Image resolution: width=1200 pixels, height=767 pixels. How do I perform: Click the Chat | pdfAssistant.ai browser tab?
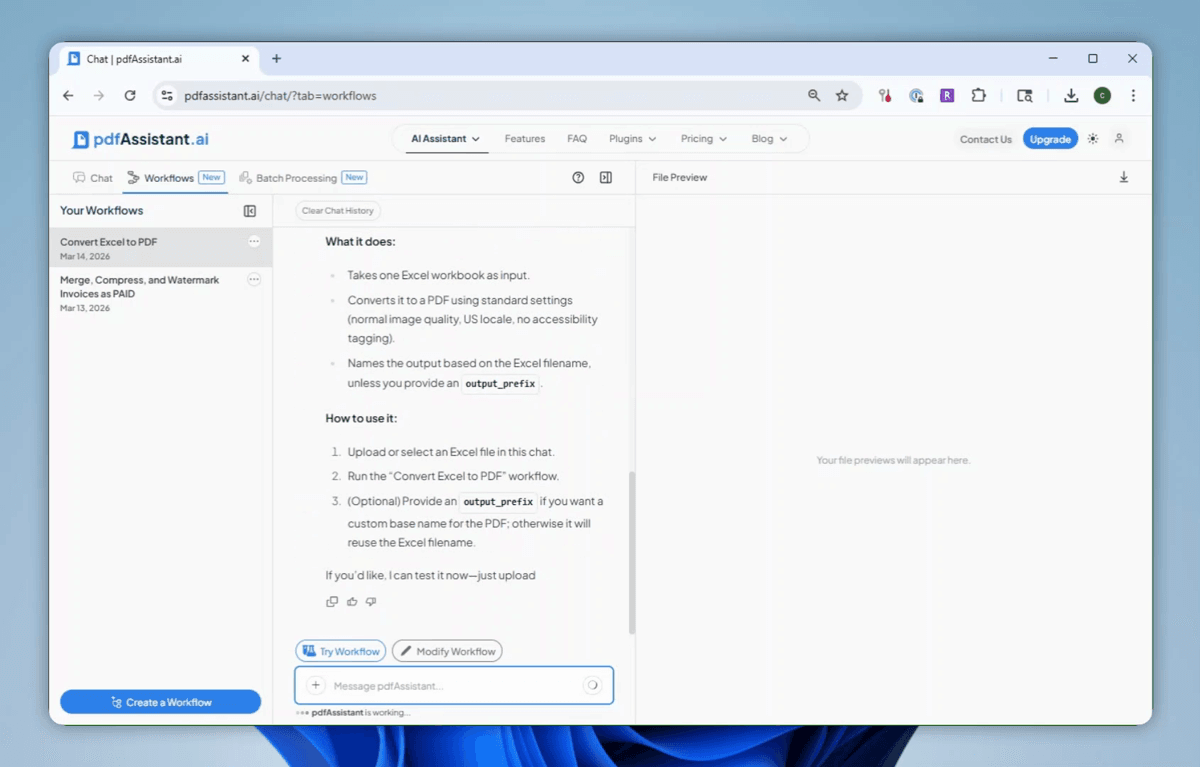pyautogui.click(x=158, y=59)
